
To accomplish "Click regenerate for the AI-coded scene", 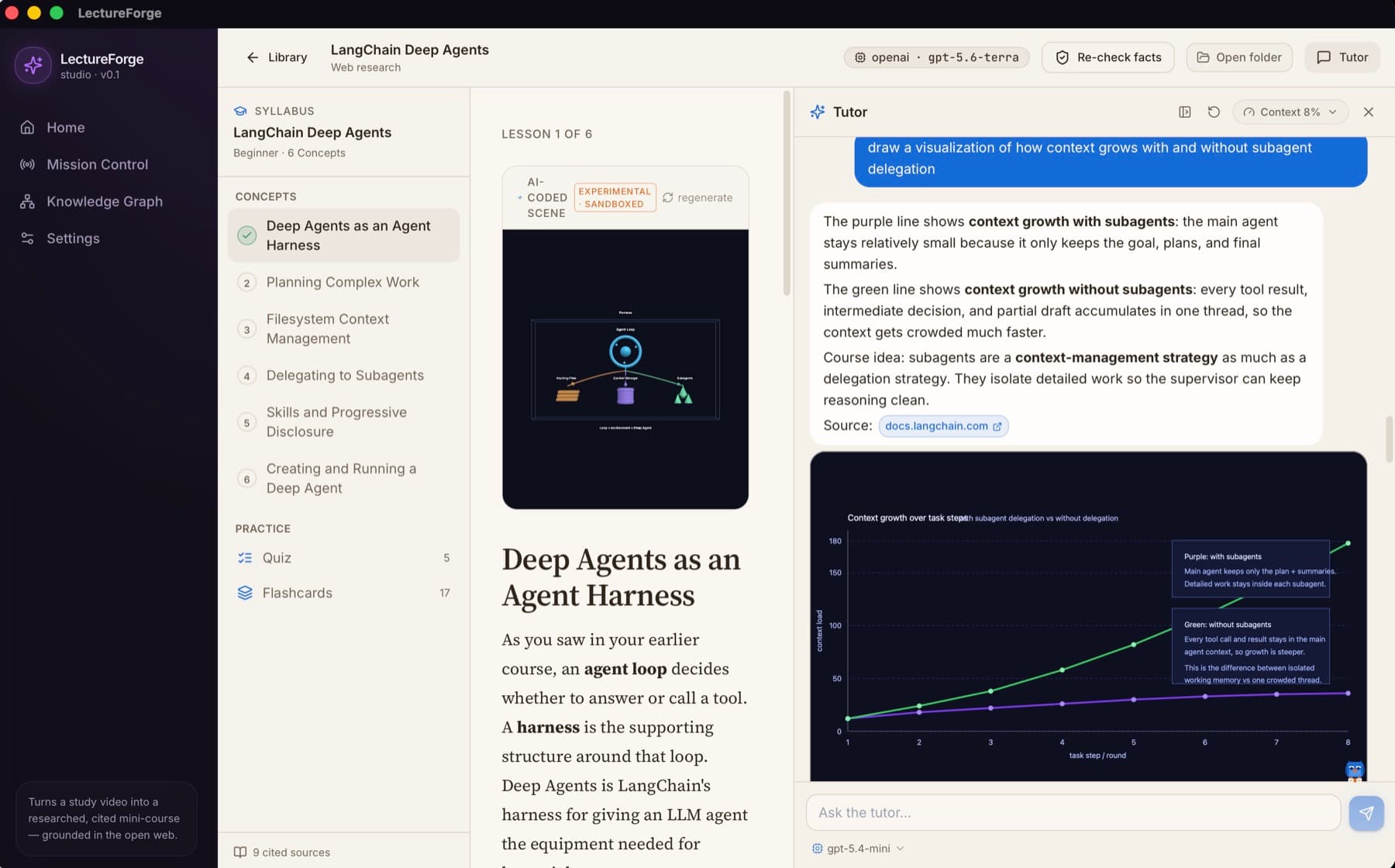I will coord(697,198).
